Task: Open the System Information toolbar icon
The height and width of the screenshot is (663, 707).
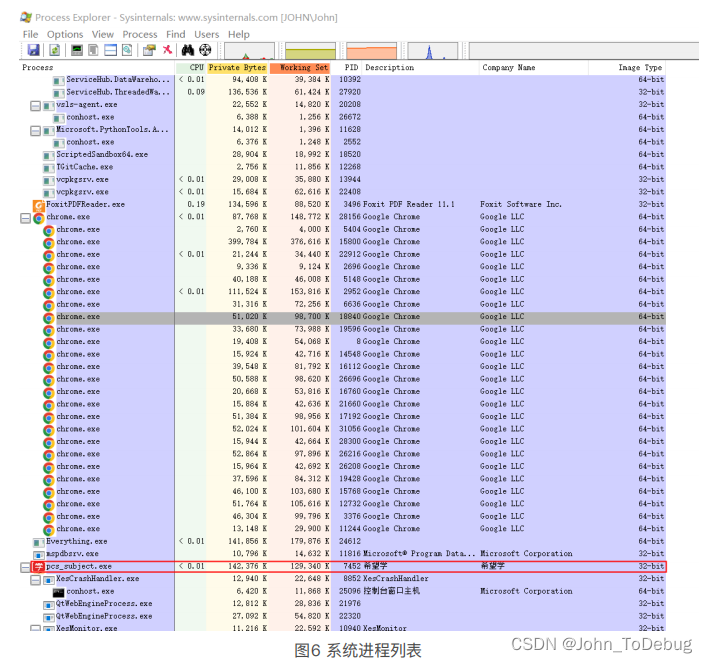Action: click(77, 50)
